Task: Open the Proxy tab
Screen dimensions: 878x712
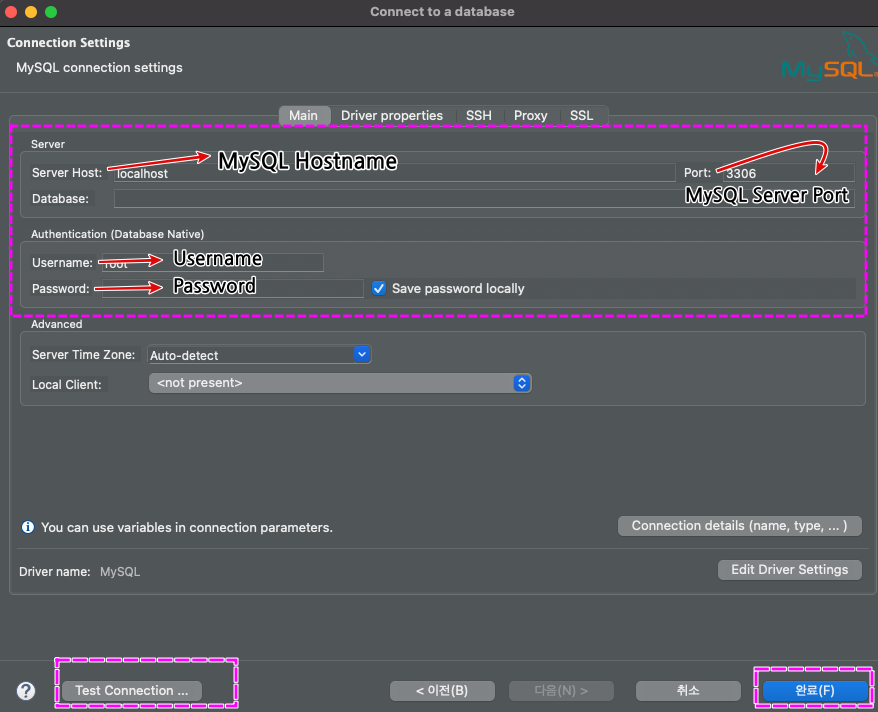Action: pyautogui.click(x=530, y=115)
